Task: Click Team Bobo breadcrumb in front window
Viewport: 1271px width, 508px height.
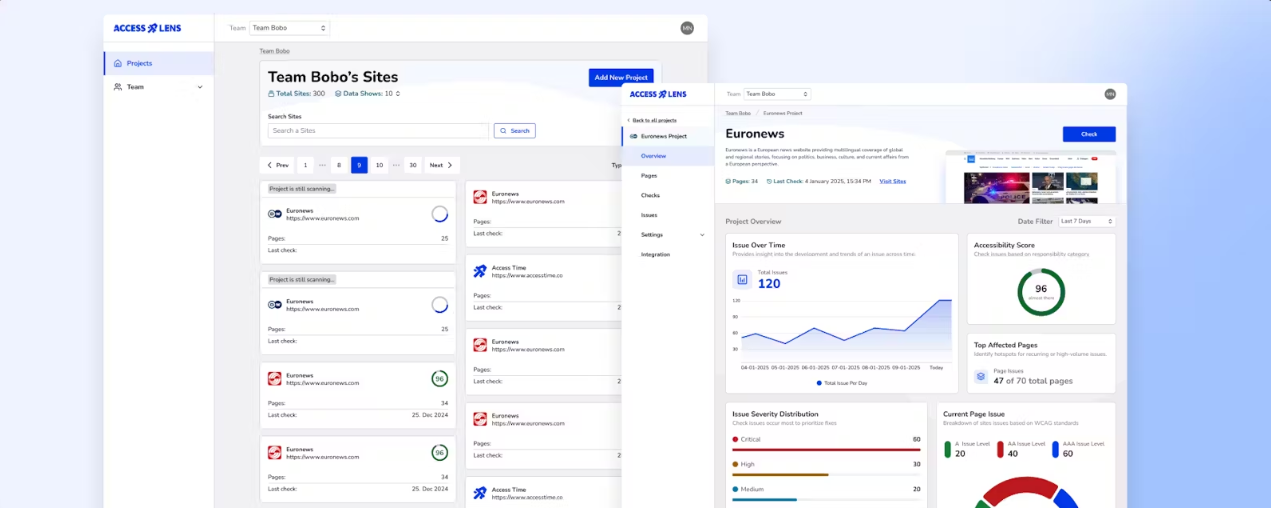Action: click(x=738, y=114)
